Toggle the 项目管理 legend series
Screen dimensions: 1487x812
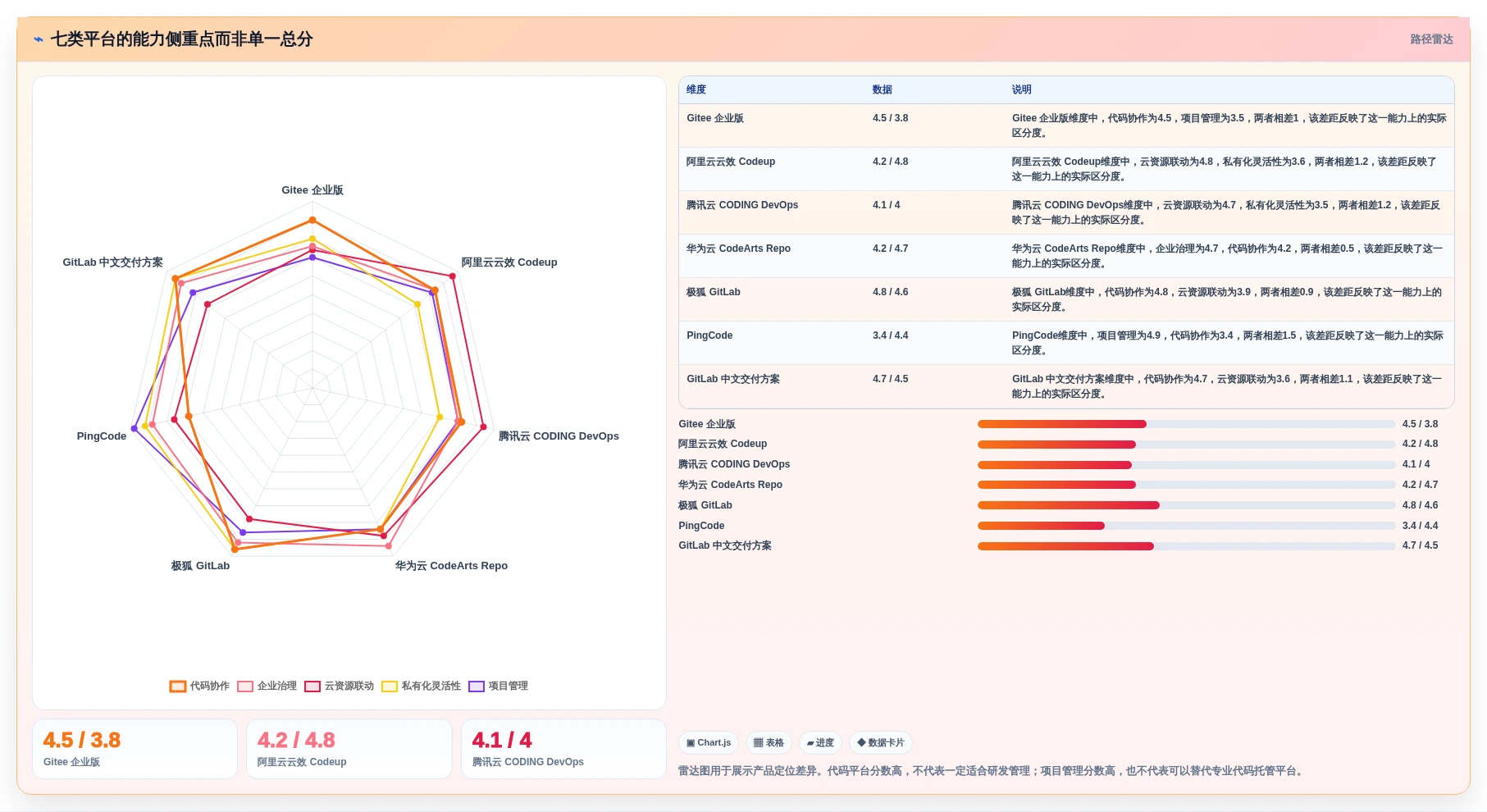498,687
